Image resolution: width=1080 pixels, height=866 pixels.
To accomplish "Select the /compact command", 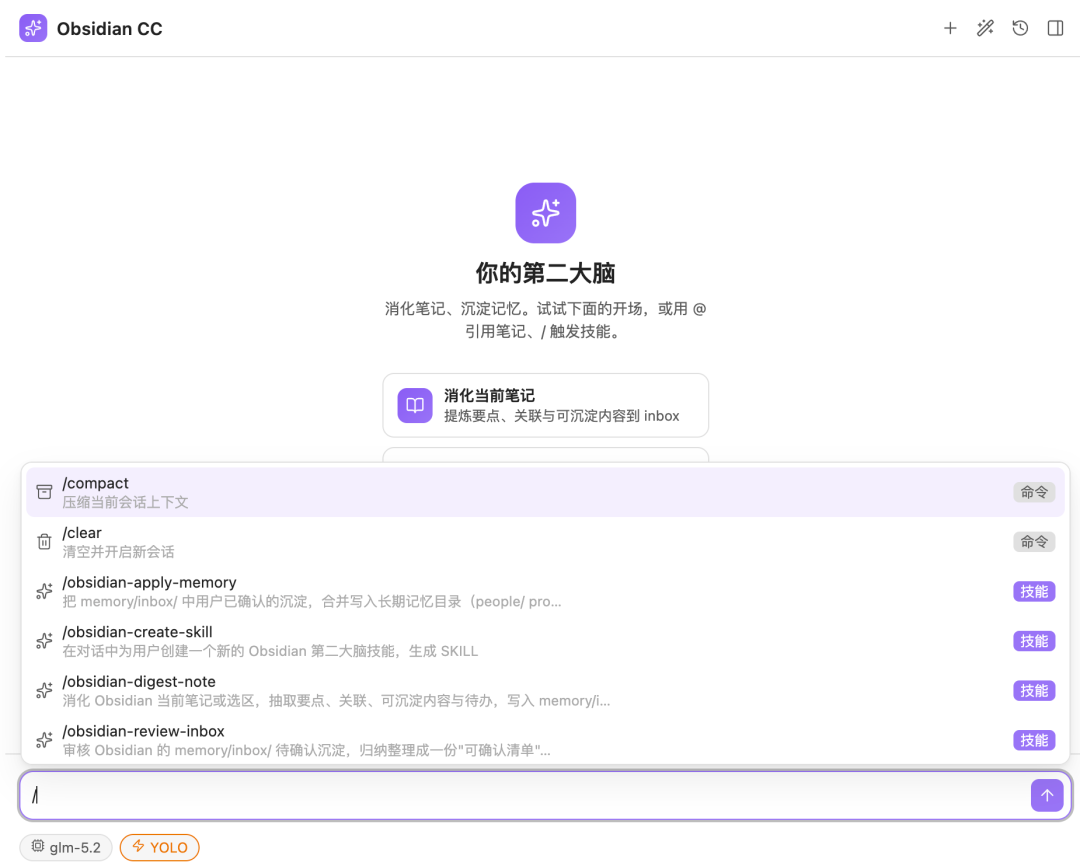I will pos(546,492).
